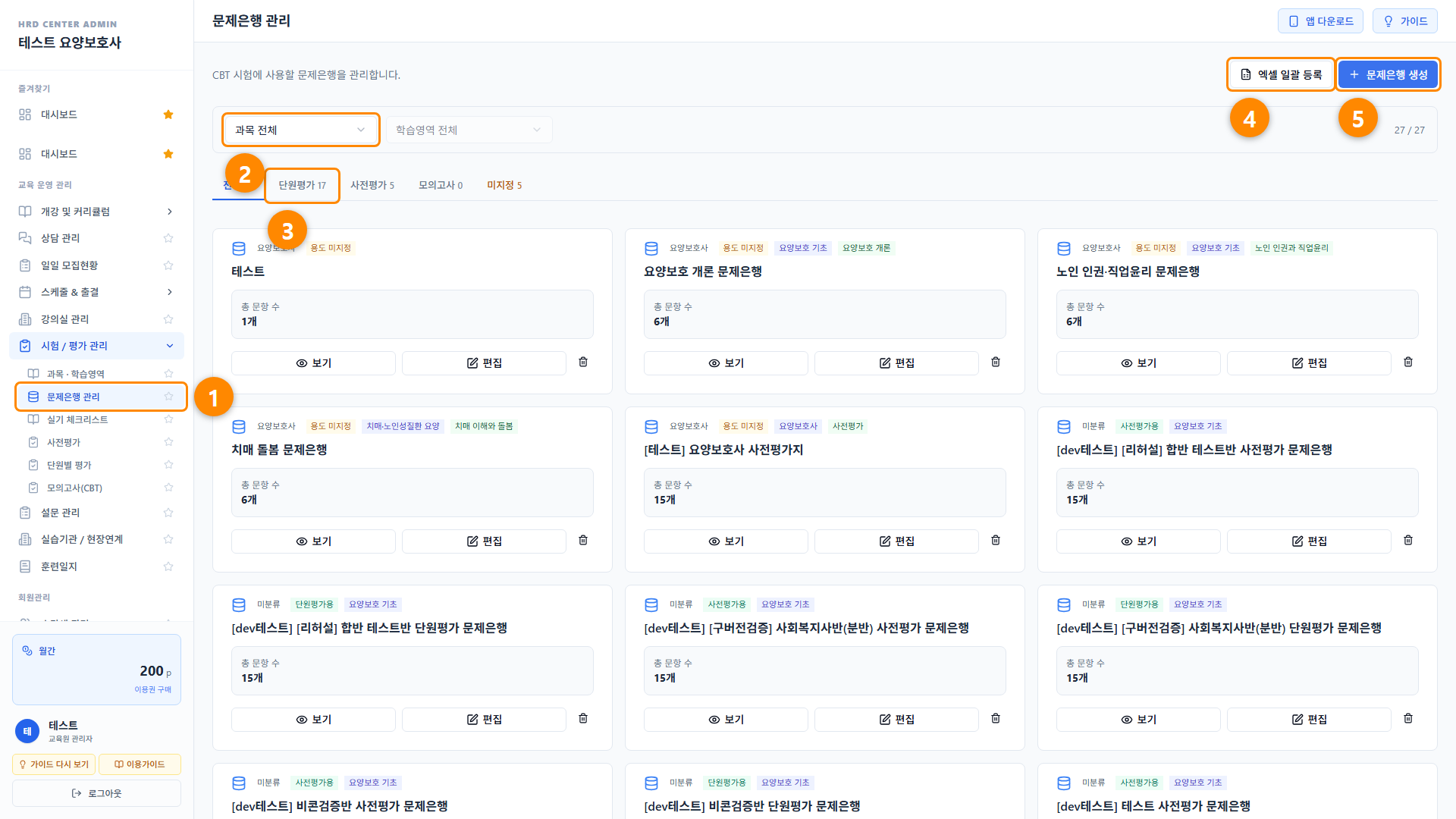The width and height of the screenshot is (1456, 819).
Task: Open the 학습영역 전체 dropdown
Action: tap(469, 130)
